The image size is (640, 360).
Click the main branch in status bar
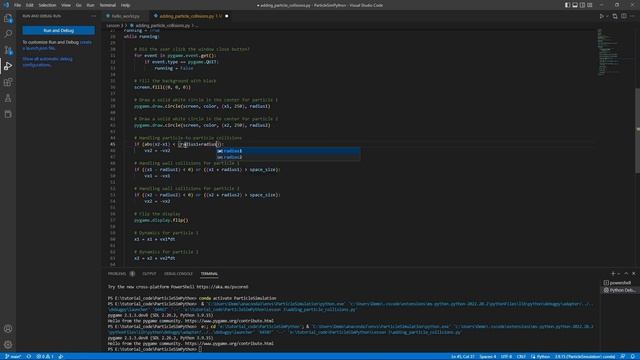[13, 356]
